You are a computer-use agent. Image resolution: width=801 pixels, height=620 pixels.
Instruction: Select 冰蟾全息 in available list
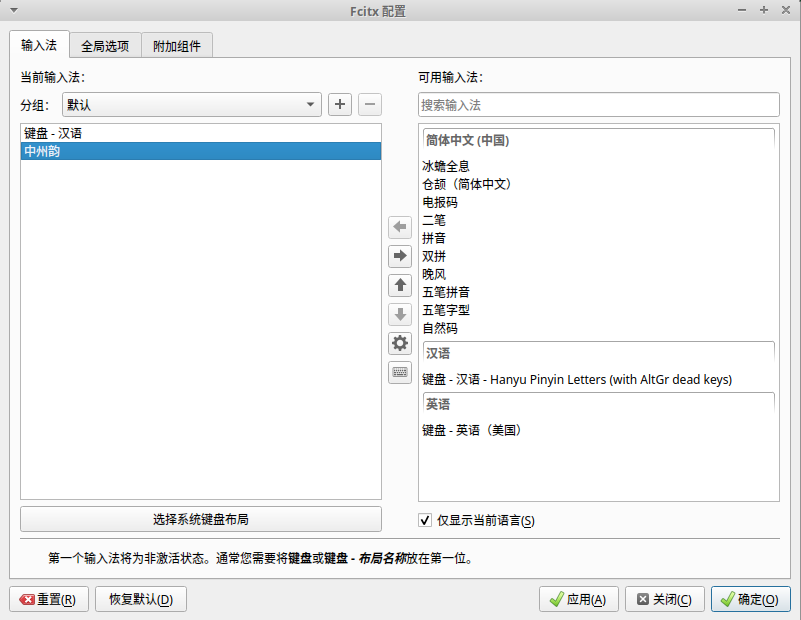(599, 166)
